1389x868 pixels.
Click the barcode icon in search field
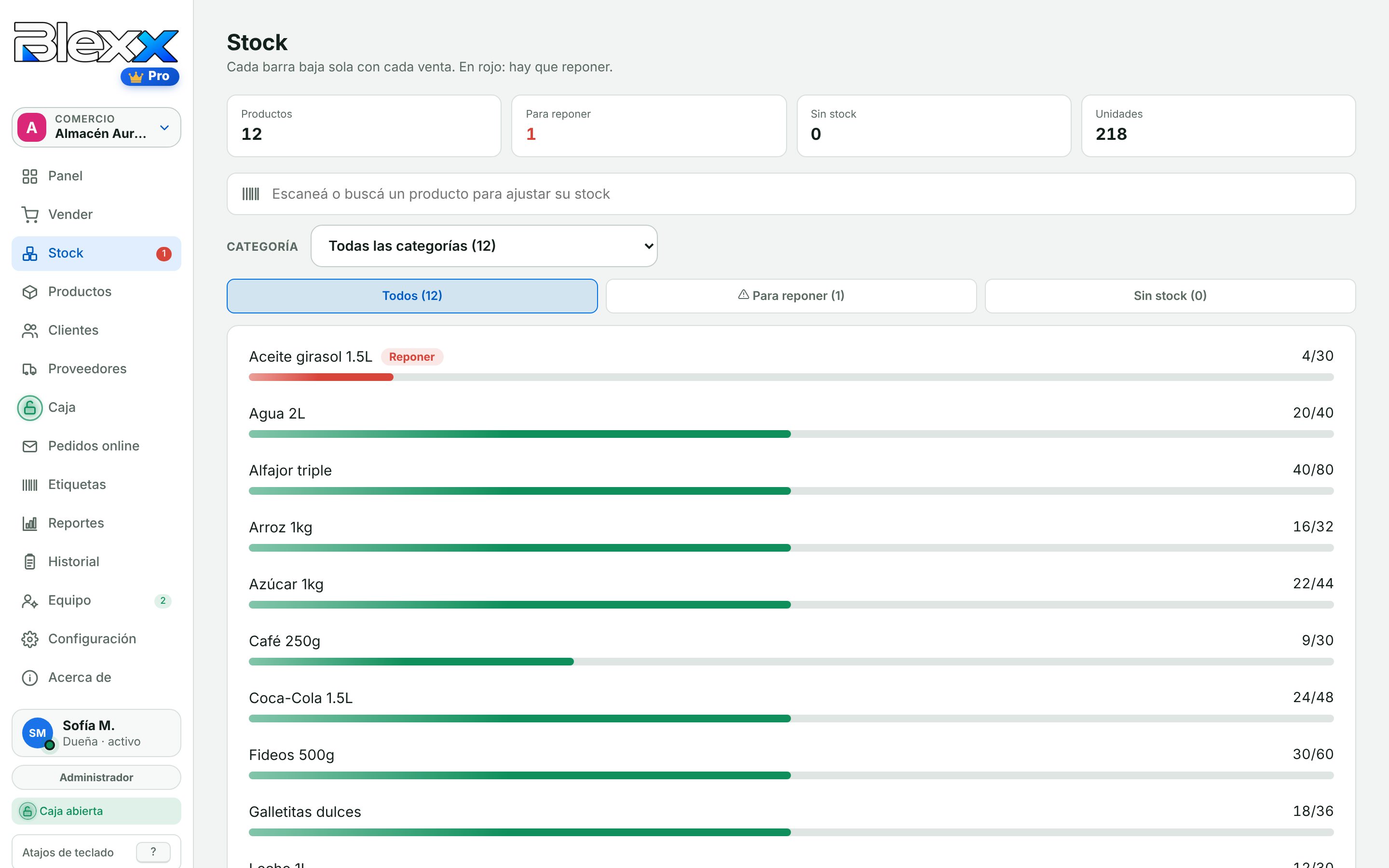click(x=251, y=194)
